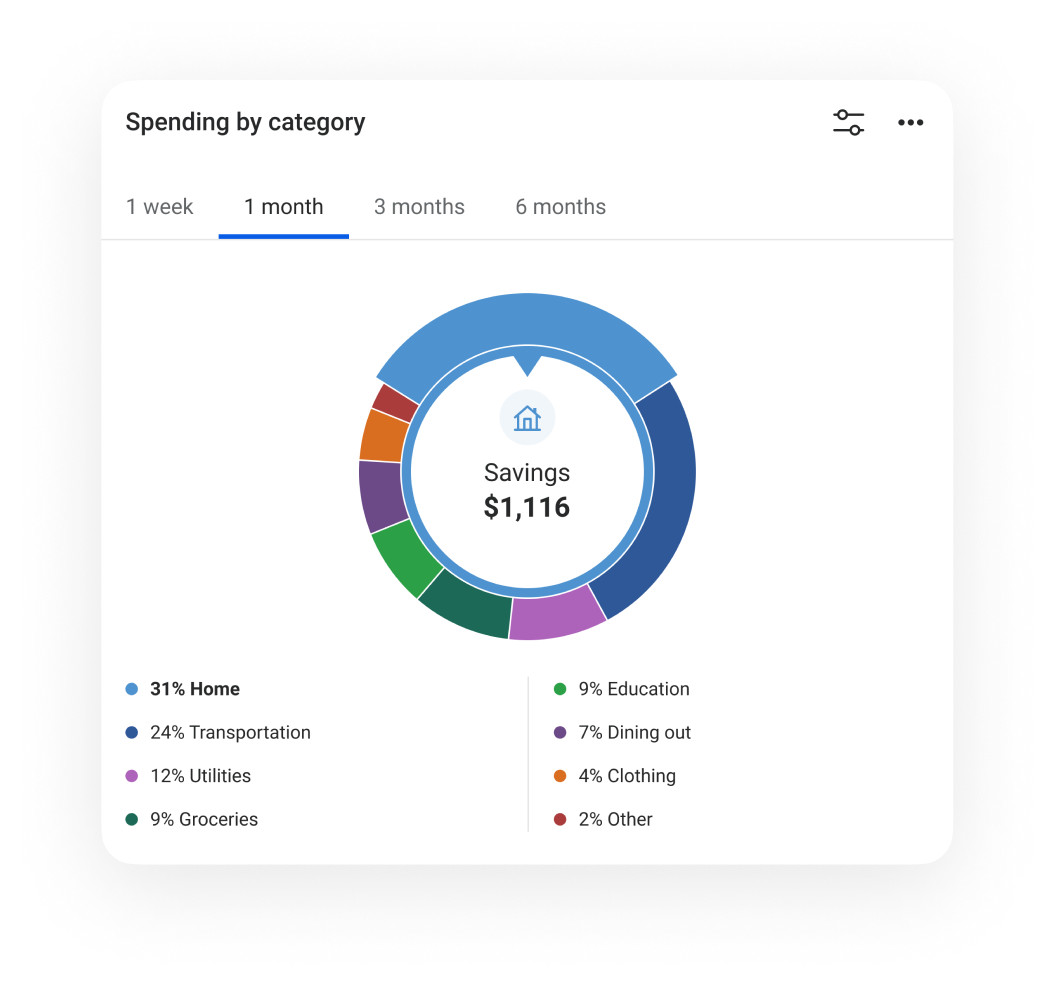Open the 6 months tab
The width and height of the screenshot is (1053, 985).
[561, 207]
